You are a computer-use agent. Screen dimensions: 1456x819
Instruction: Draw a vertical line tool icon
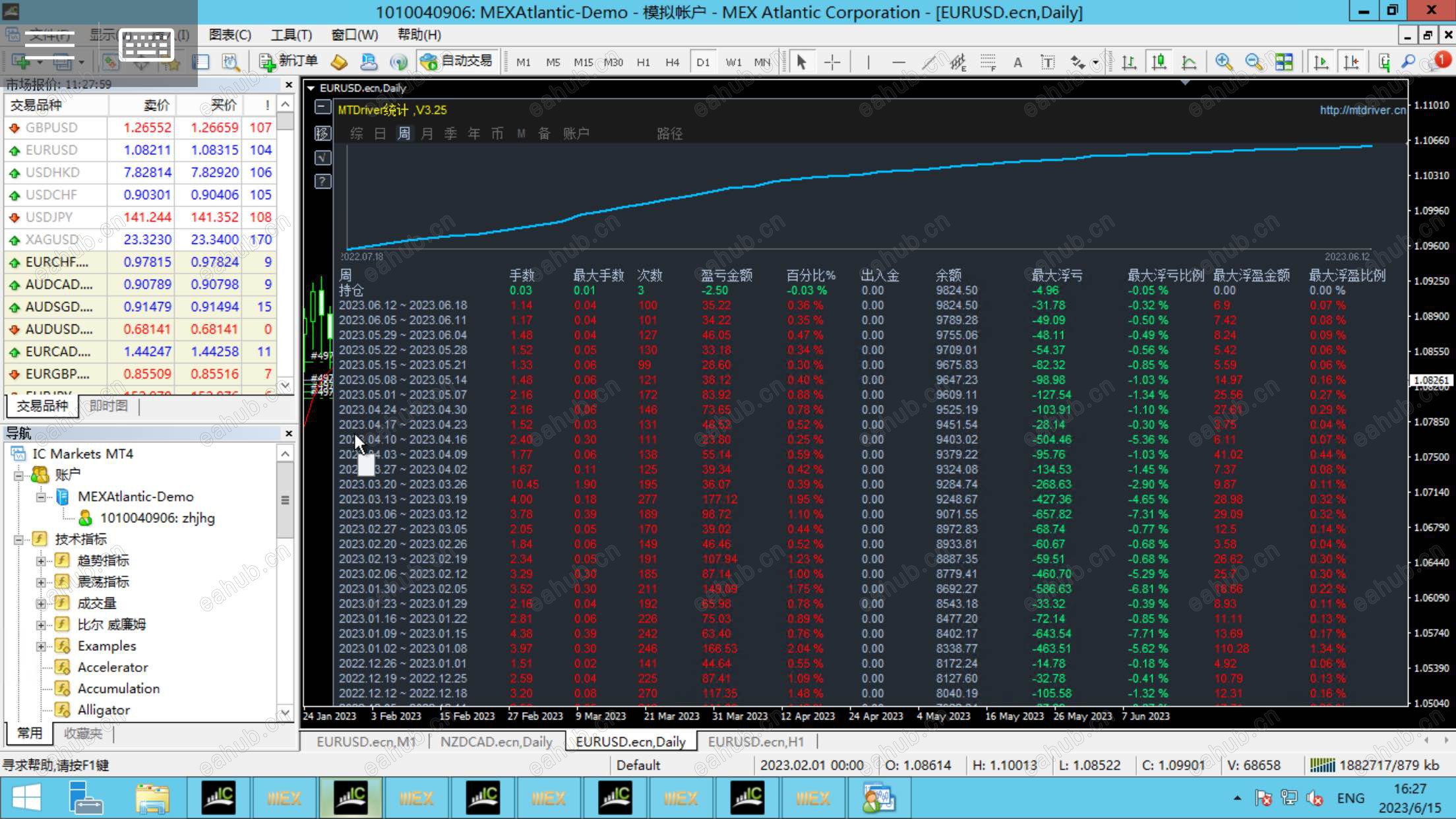(x=868, y=62)
